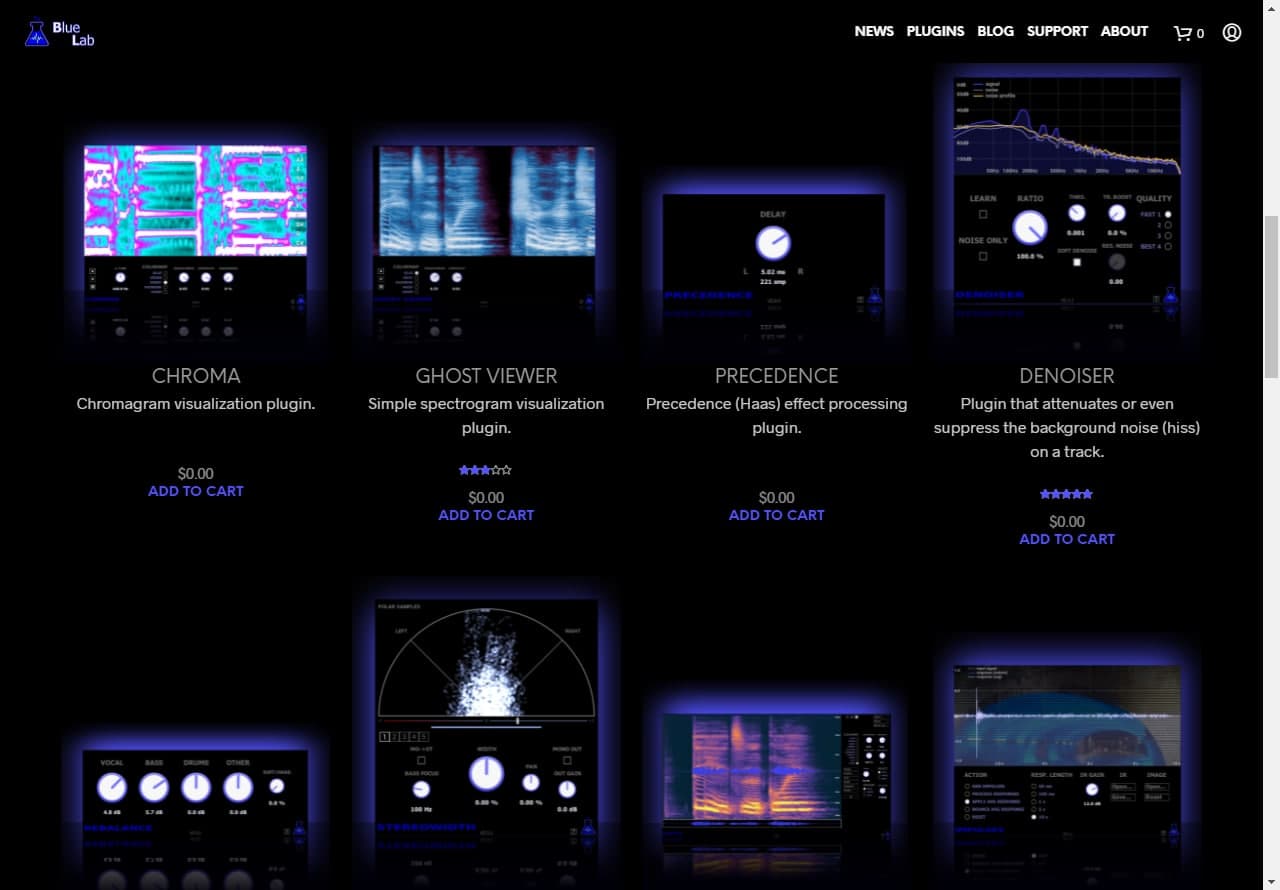Click the Ghost Viewer star rating
Image resolution: width=1280 pixels, height=890 pixels.
click(486, 470)
